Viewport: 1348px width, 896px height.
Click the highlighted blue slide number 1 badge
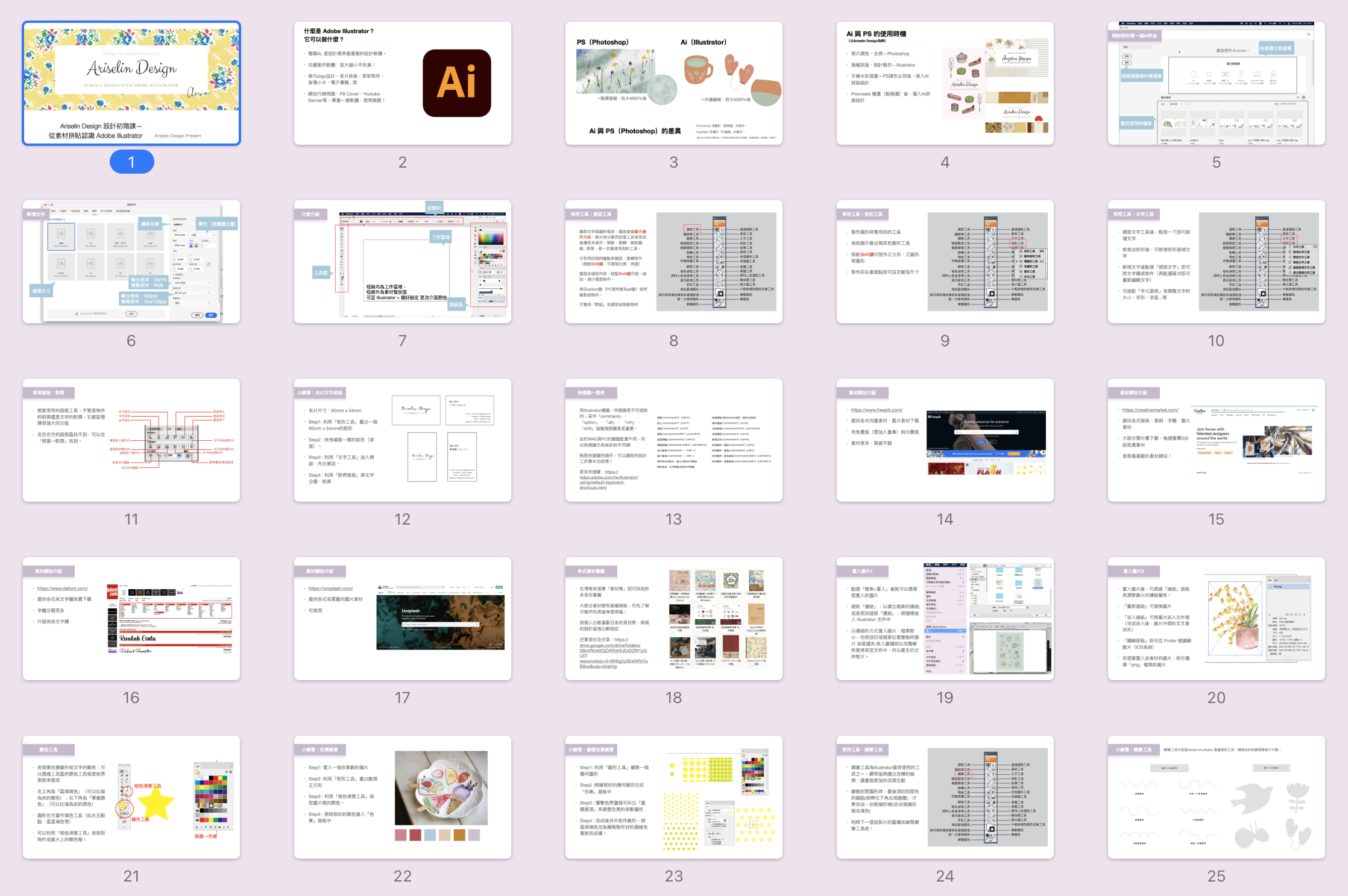pyautogui.click(x=131, y=162)
